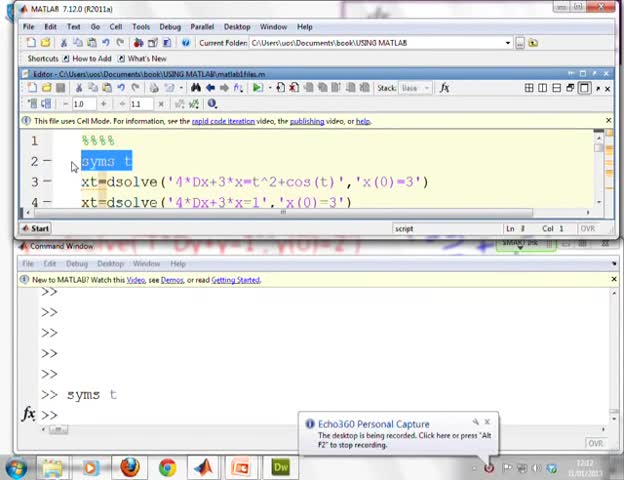Expand Run button dropdown arrow
Viewport: 624px width, 480px height.
coord(269,88)
